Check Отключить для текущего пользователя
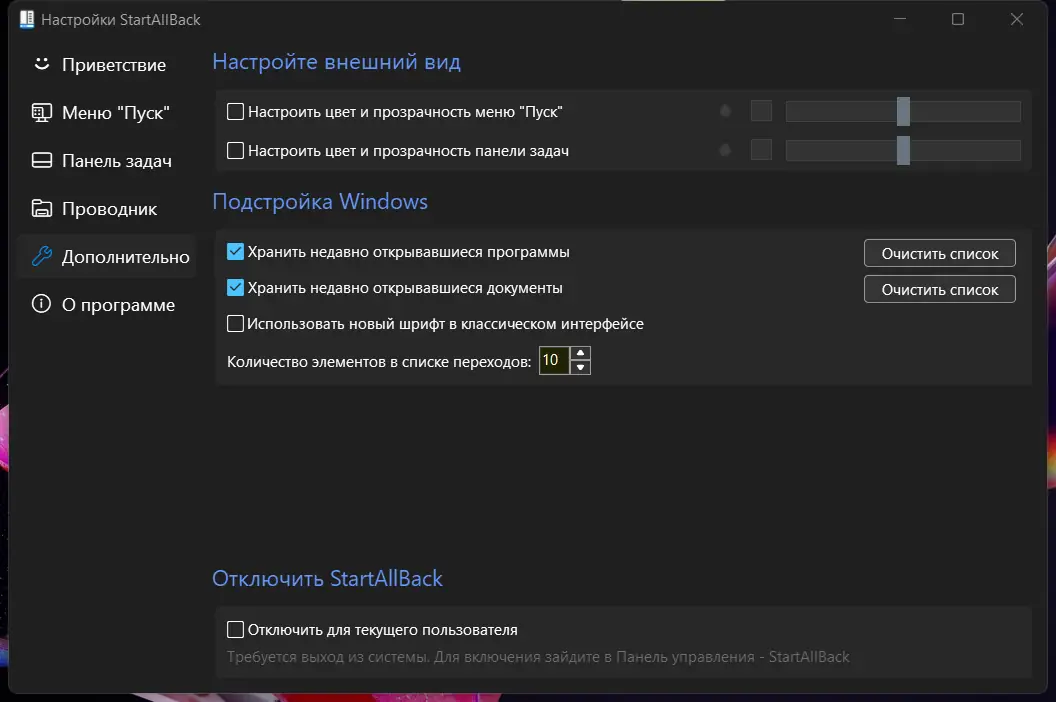Viewport: 1056px width, 702px height. pos(236,630)
